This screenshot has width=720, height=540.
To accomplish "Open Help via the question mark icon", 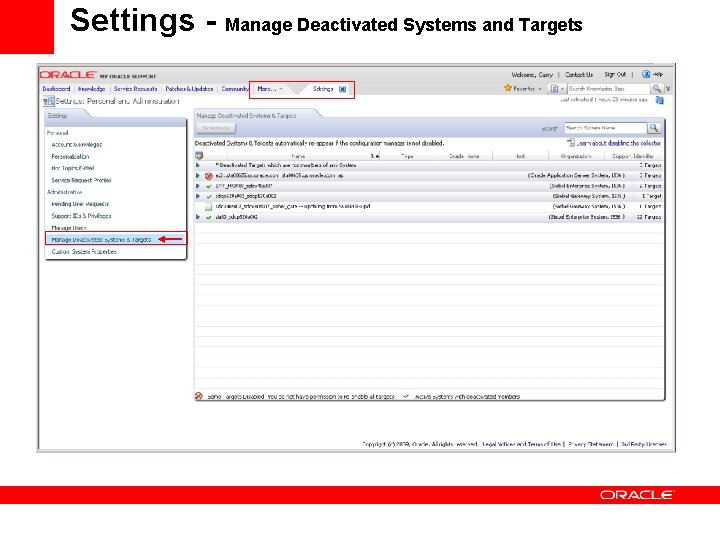I will click(x=646, y=74).
